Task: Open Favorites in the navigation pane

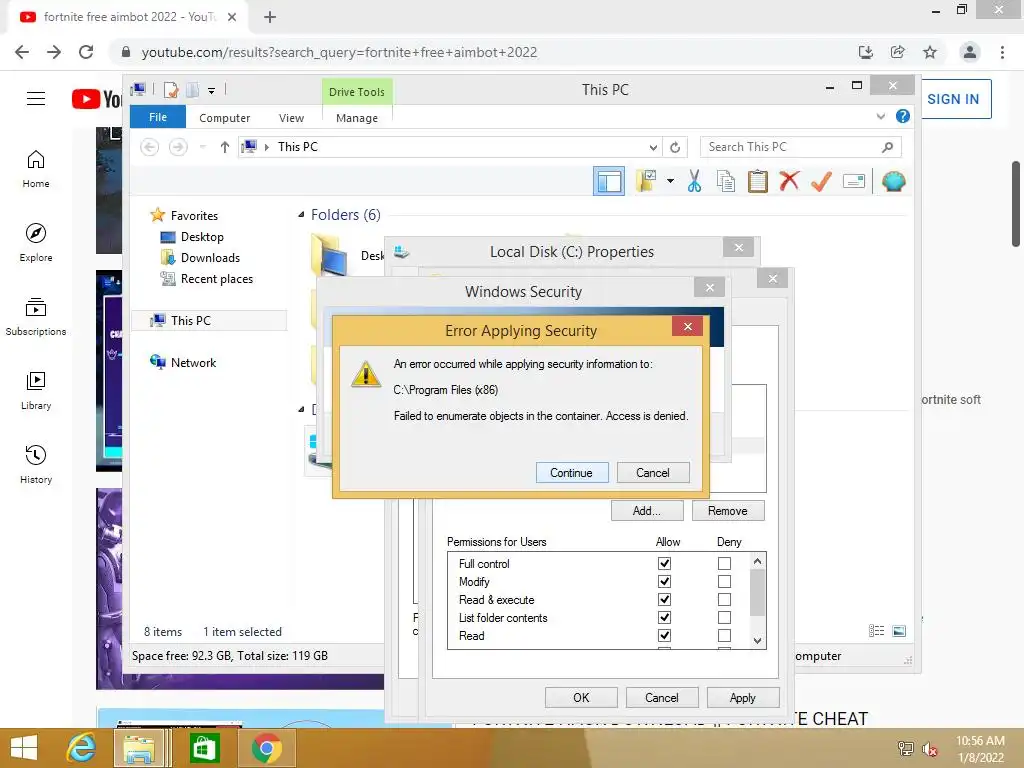Action: (194, 216)
